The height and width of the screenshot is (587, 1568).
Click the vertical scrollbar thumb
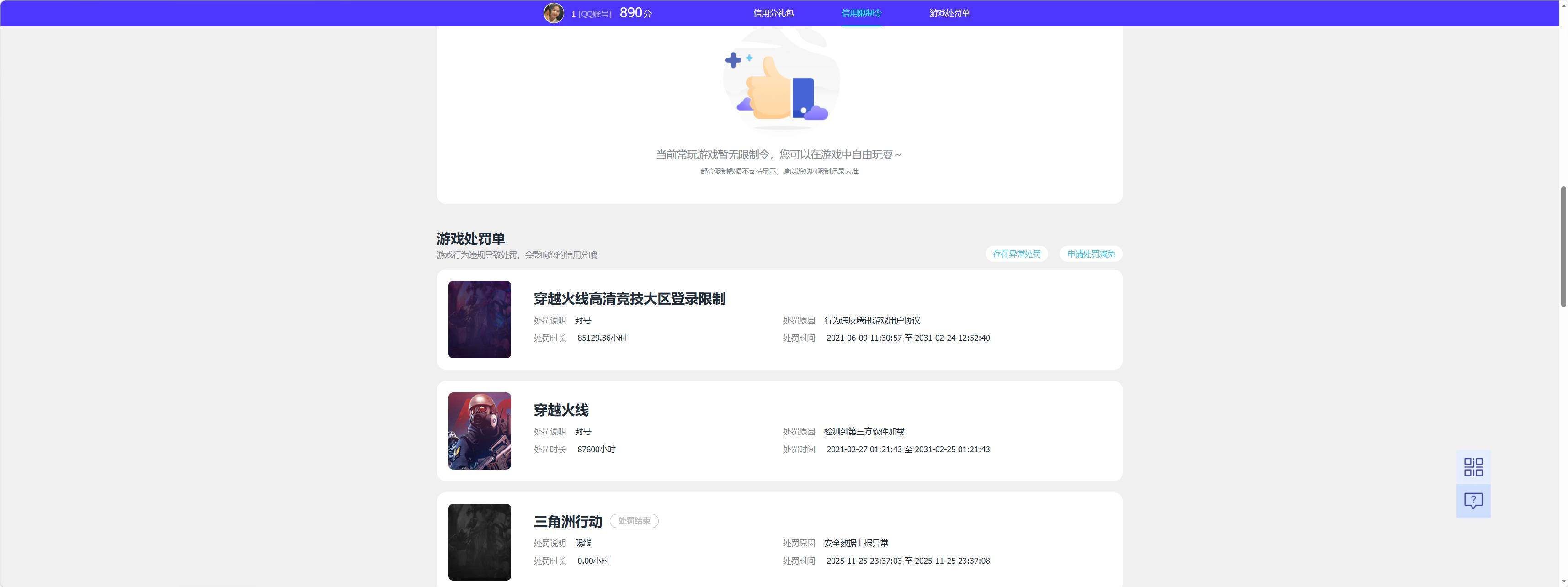[x=1563, y=246]
